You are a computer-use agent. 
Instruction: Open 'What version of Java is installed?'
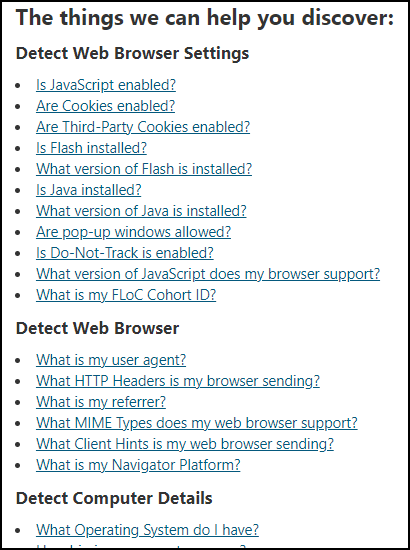tap(141, 211)
